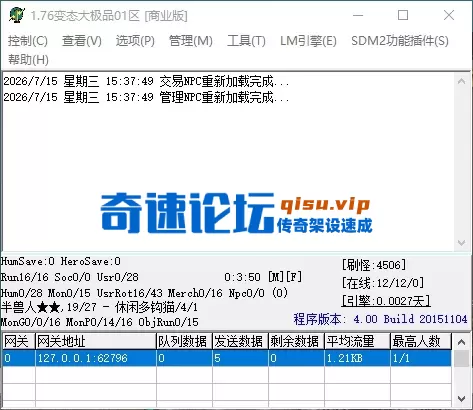Minimize the server window

pyautogui.click(x=358, y=15)
